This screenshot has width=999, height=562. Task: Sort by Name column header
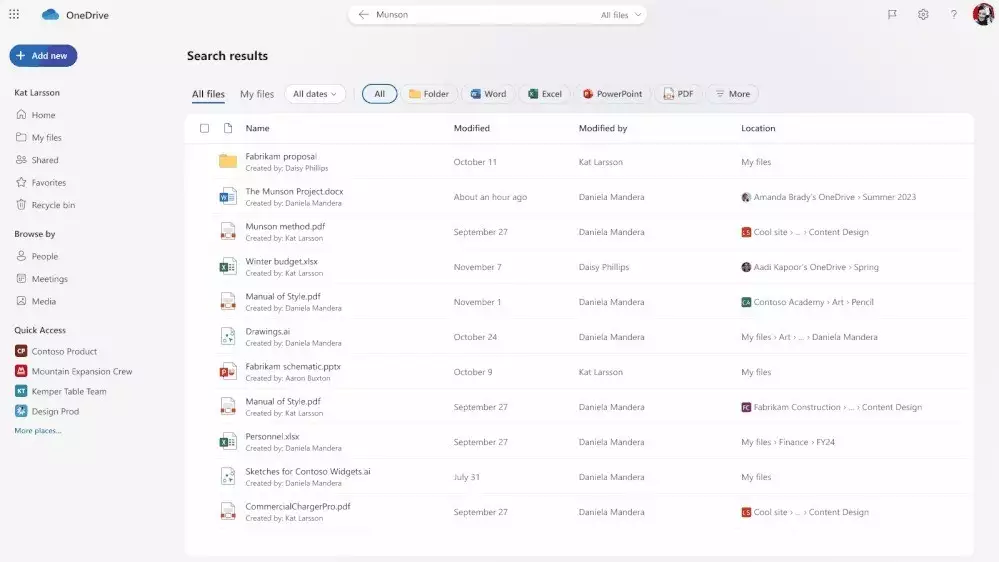click(257, 128)
